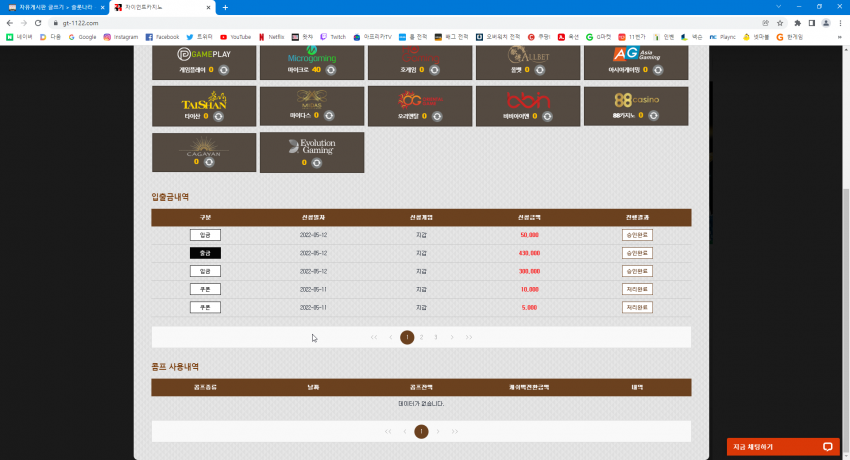
Task: Refresh the Midas balance
Action: tap(329, 115)
